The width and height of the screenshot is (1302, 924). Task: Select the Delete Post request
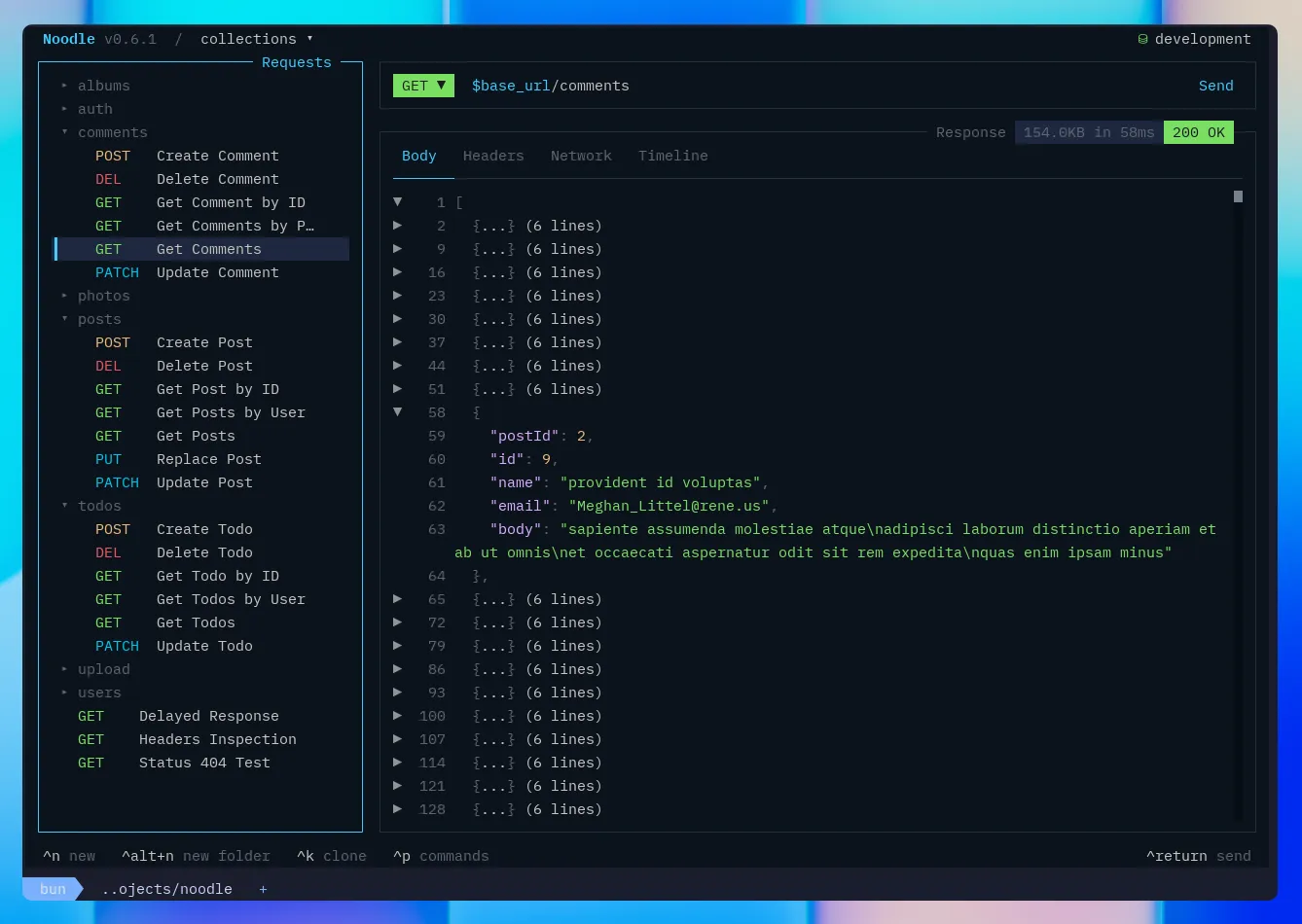pyautogui.click(x=200, y=366)
